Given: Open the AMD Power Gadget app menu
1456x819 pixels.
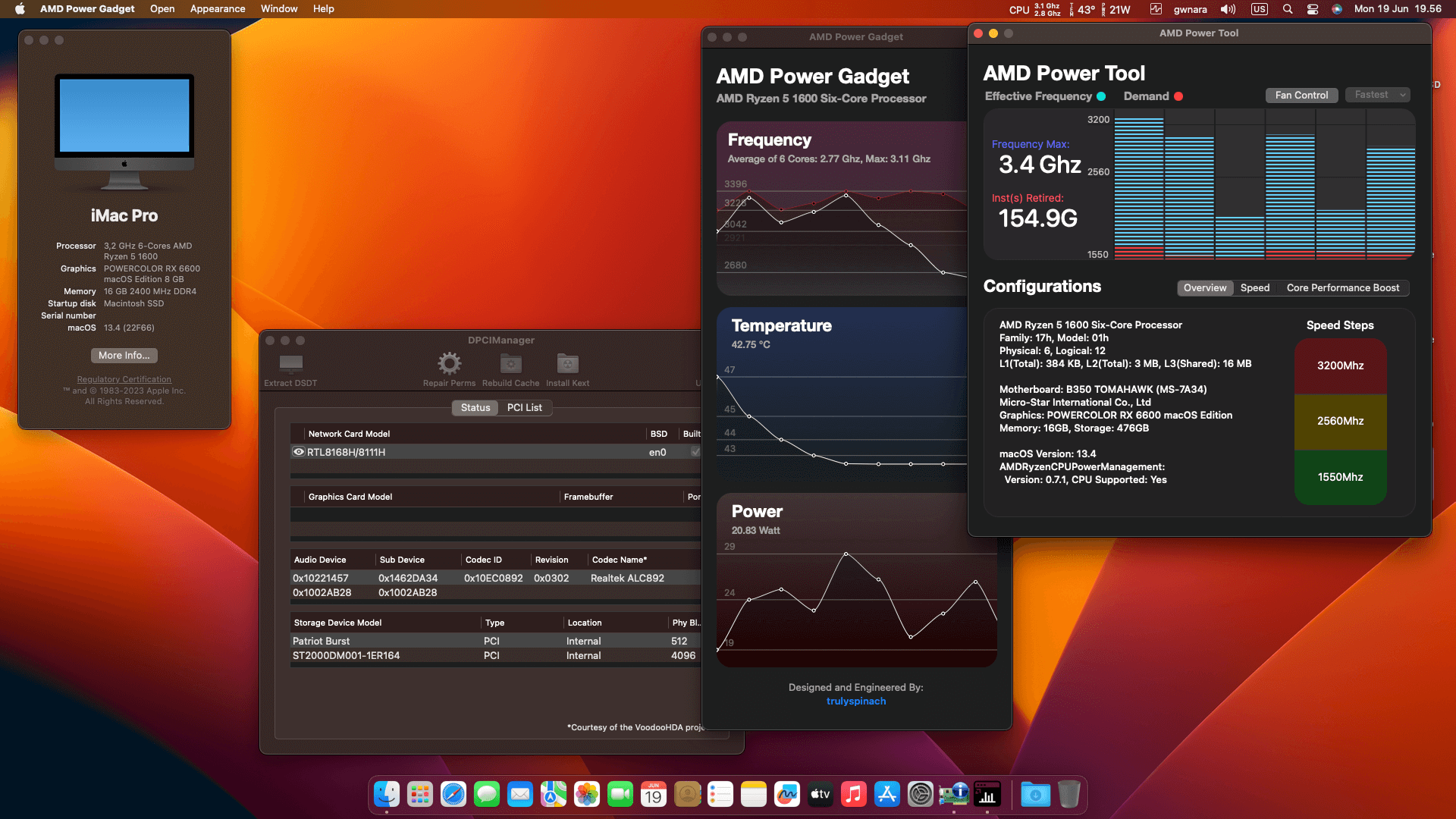Looking at the screenshot, I should point(87,9).
